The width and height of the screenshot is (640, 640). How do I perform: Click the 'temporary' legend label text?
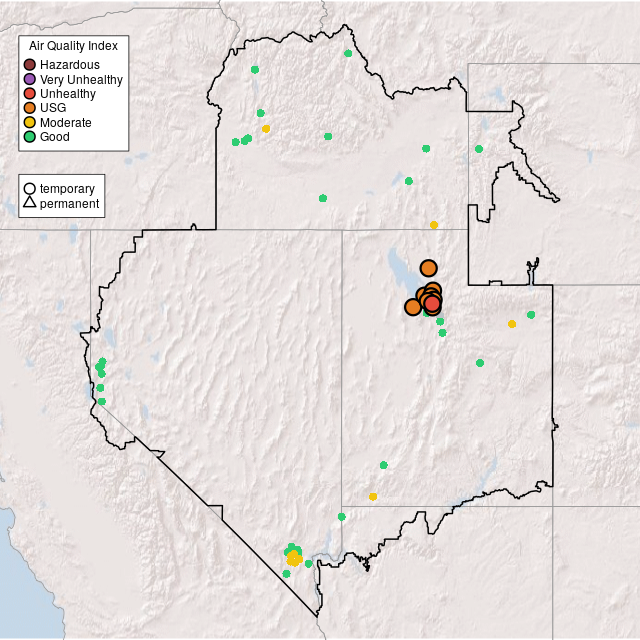point(67,188)
